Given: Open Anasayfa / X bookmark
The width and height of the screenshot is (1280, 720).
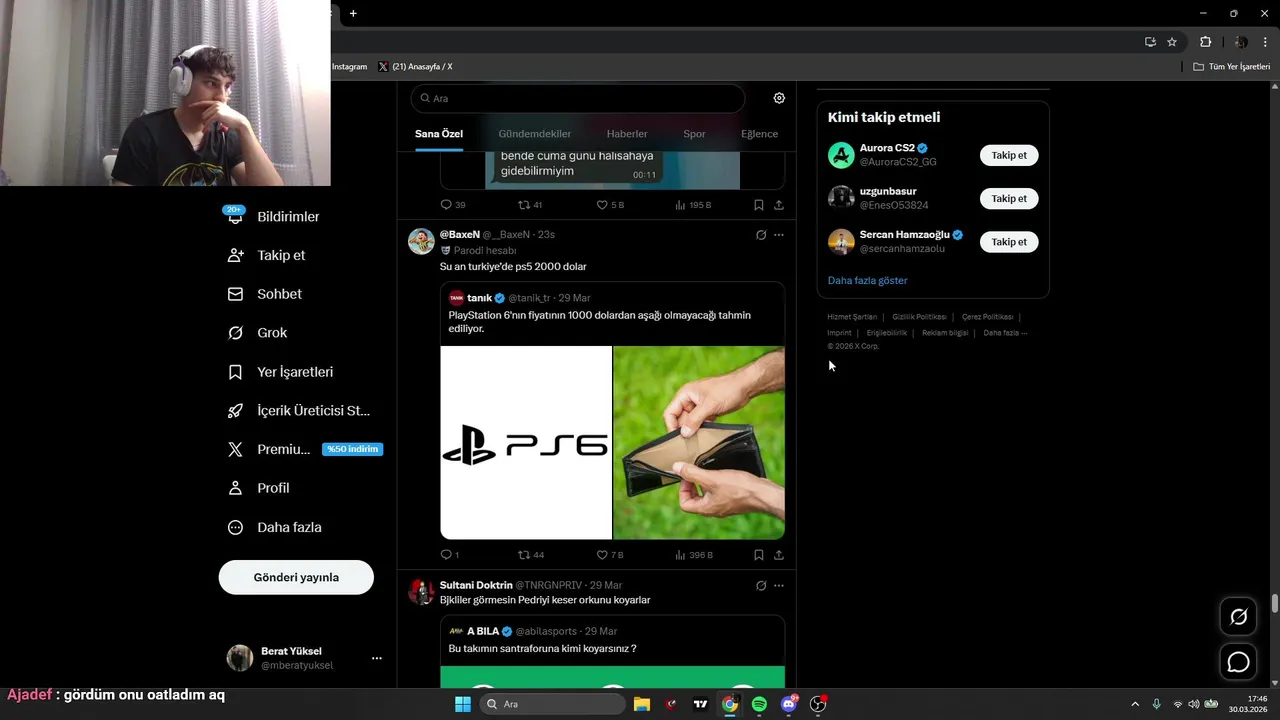Looking at the screenshot, I should [415, 67].
